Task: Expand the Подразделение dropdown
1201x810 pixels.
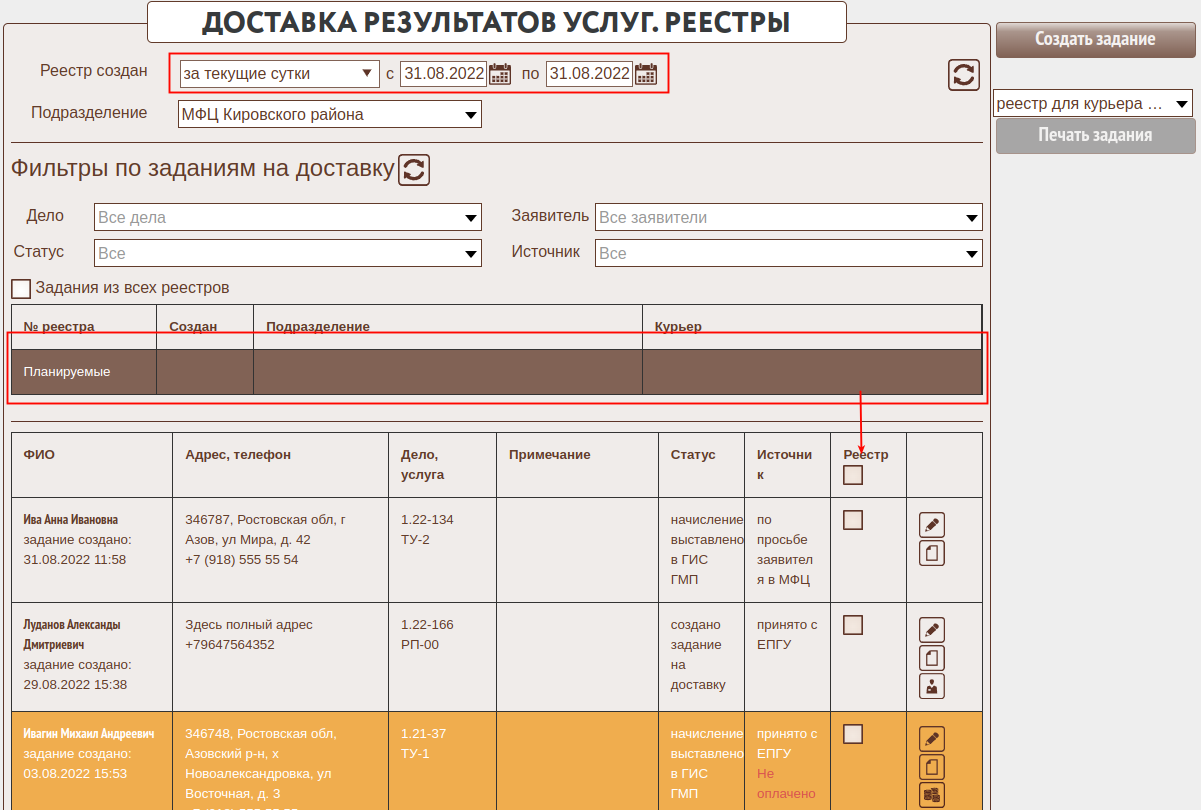Action: tap(329, 115)
